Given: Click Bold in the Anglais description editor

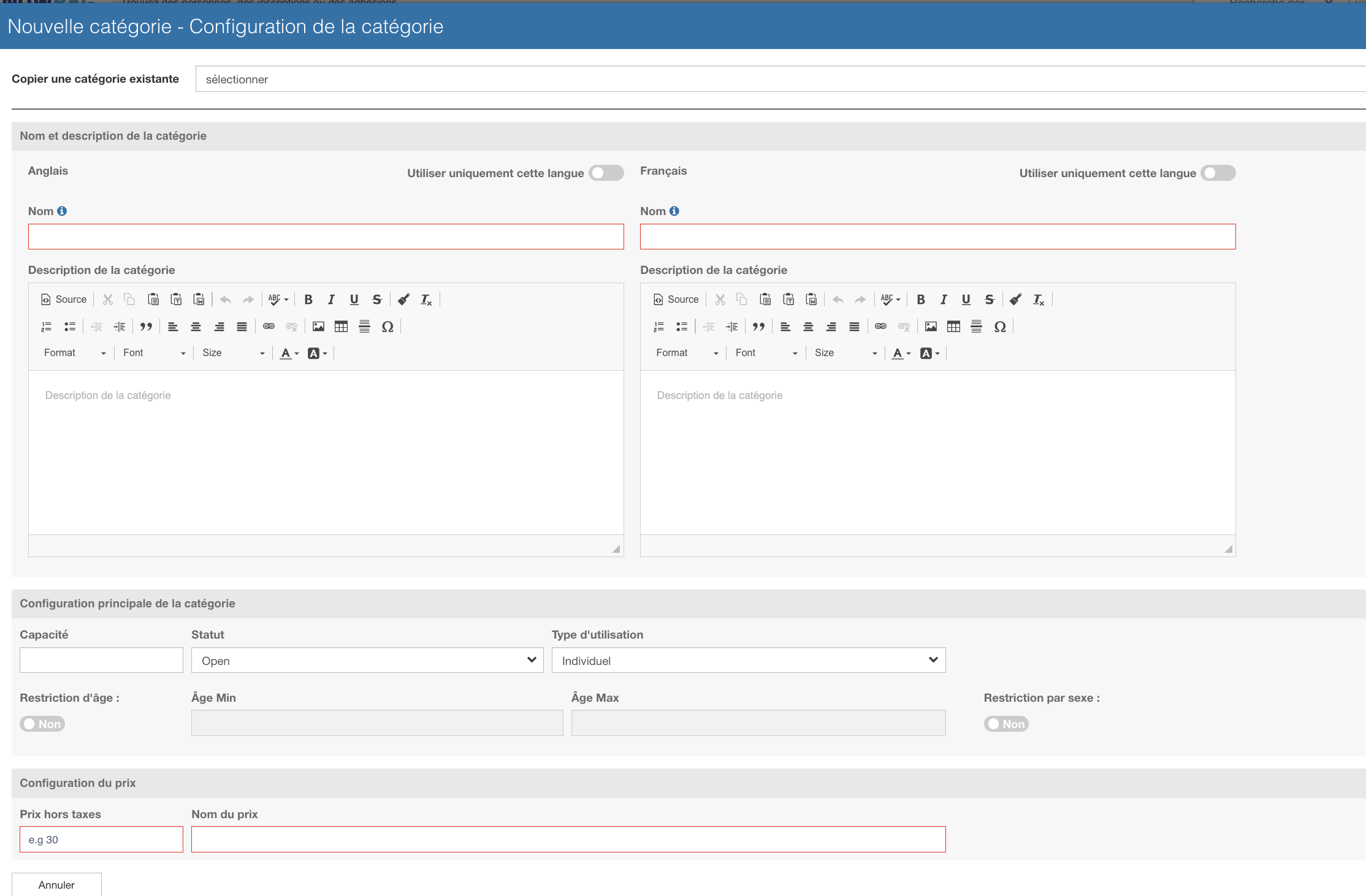Looking at the screenshot, I should point(308,299).
